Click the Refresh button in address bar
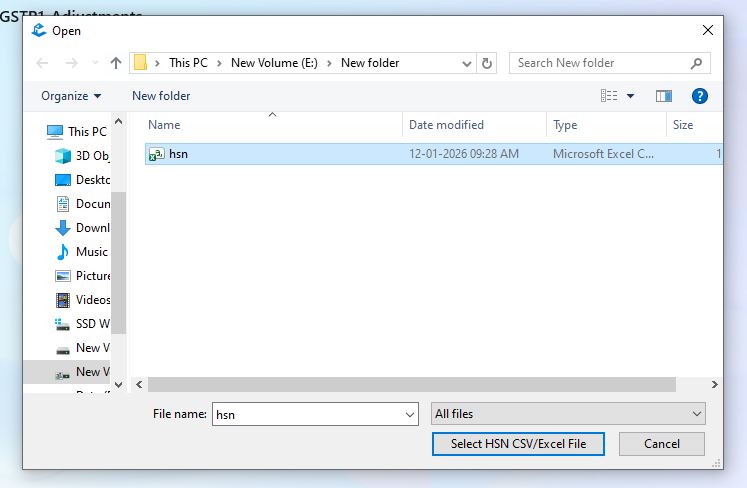747x488 pixels. pos(487,63)
